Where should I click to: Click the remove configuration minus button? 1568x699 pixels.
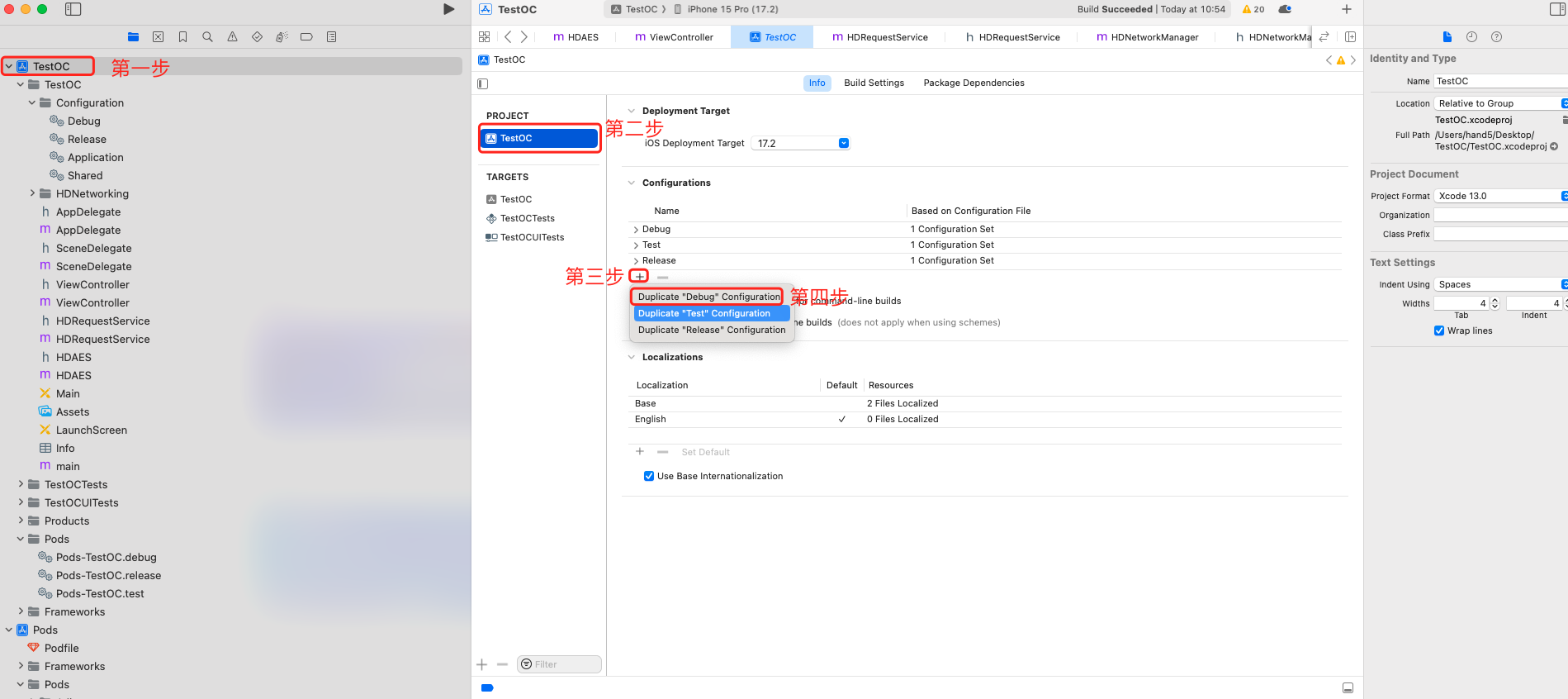tap(662, 277)
